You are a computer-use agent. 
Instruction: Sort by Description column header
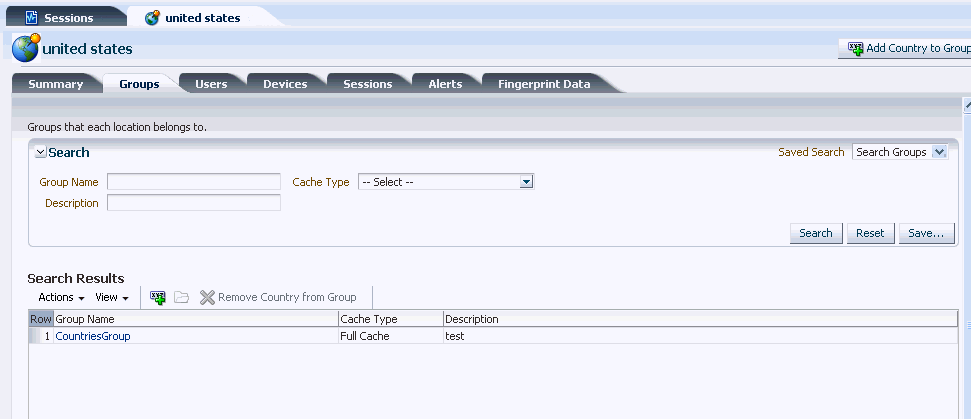pos(700,319)
